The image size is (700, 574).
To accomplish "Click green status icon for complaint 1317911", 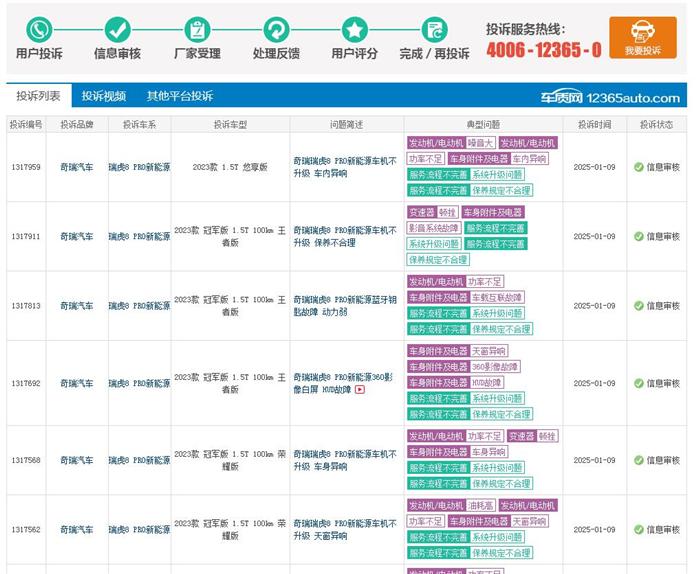I will pos(639,237).
